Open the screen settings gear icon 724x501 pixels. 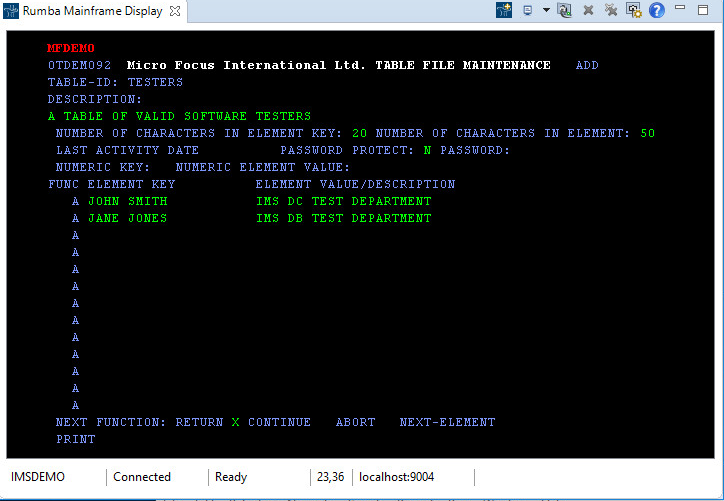pos(634,10)
